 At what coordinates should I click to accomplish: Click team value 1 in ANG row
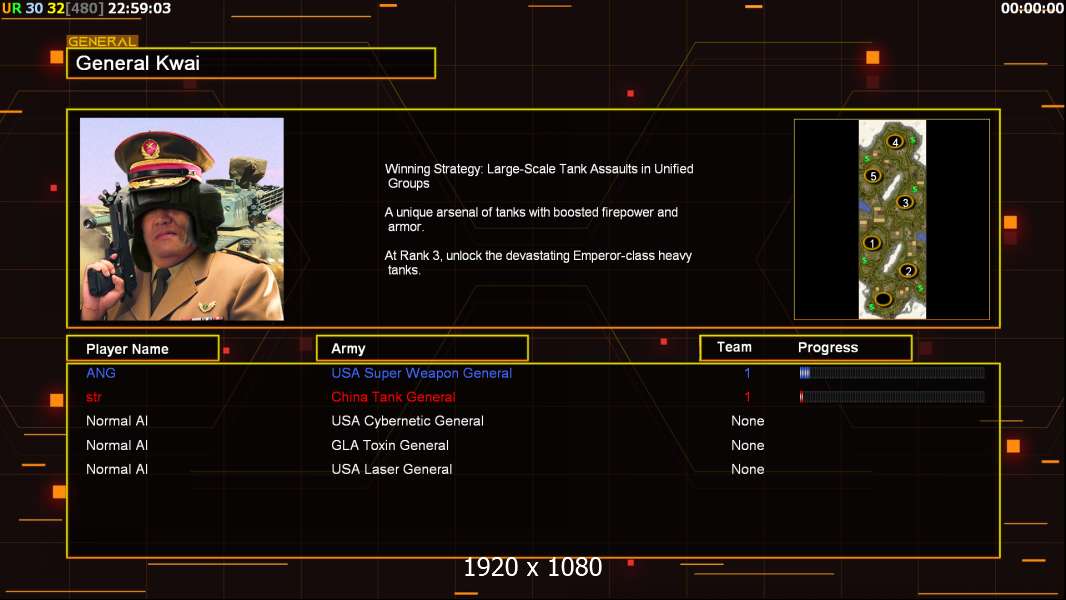(x=747, y=373)
